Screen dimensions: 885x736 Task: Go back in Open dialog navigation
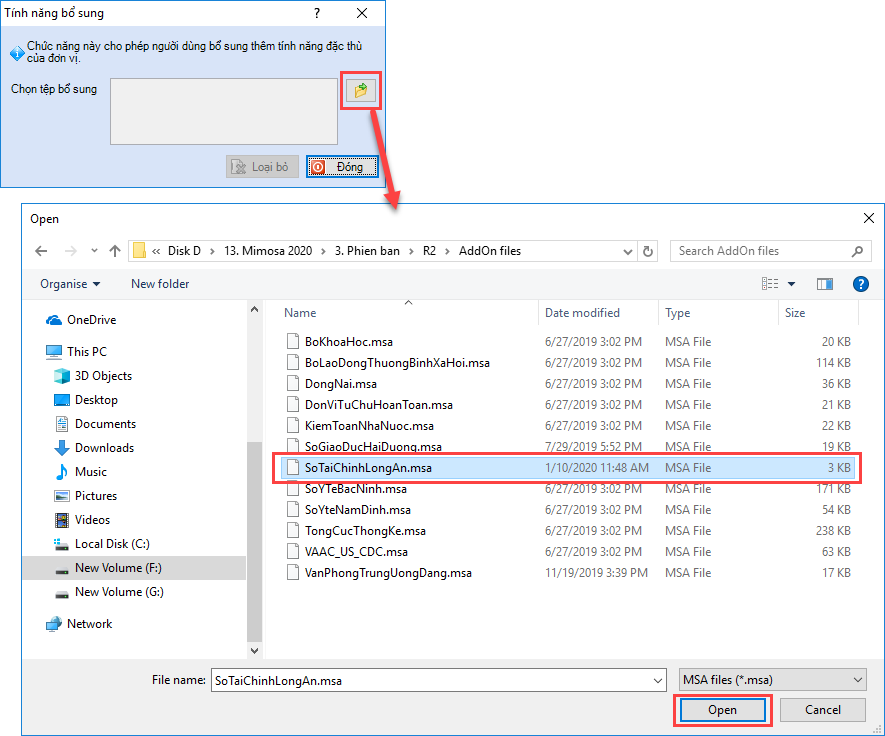(41, 251)
